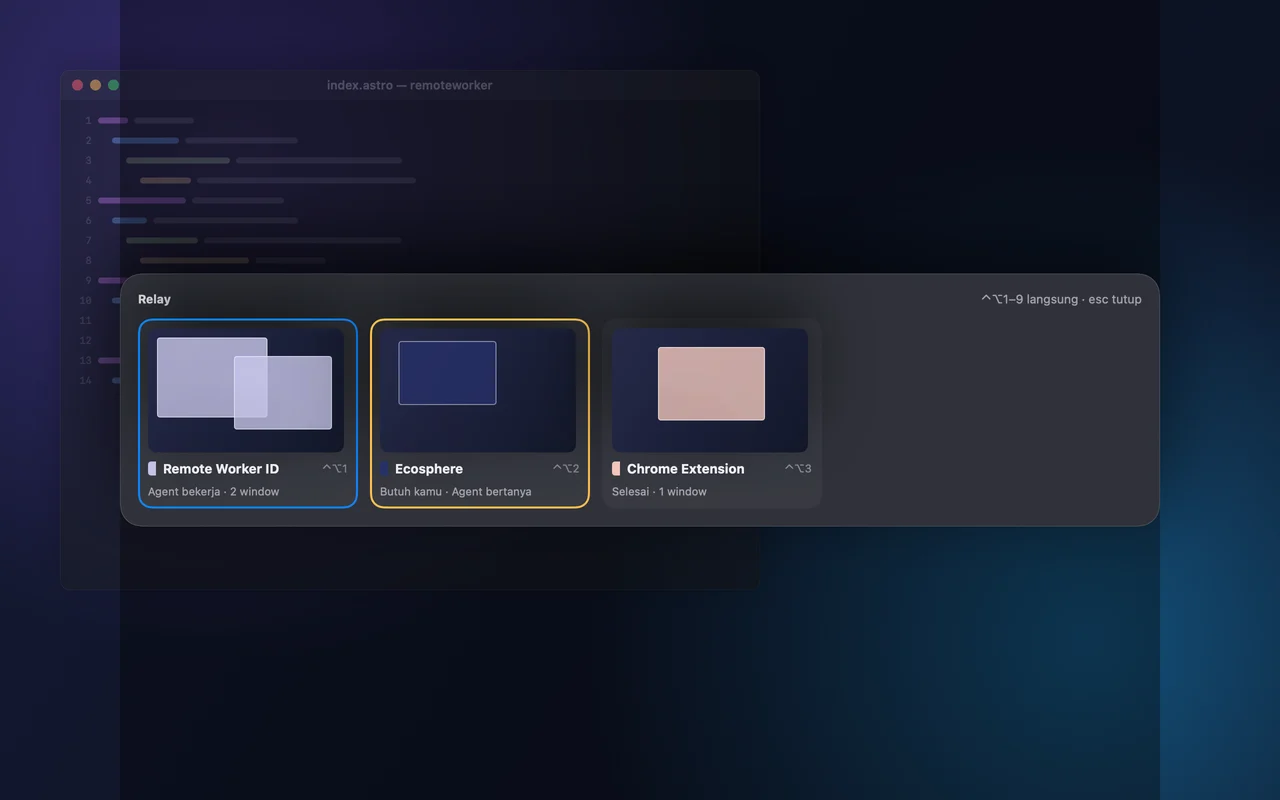Click the Remote Worker ID preview thumbnail
This screenshot has height=800, width=1280.
(x=246, y=390)
